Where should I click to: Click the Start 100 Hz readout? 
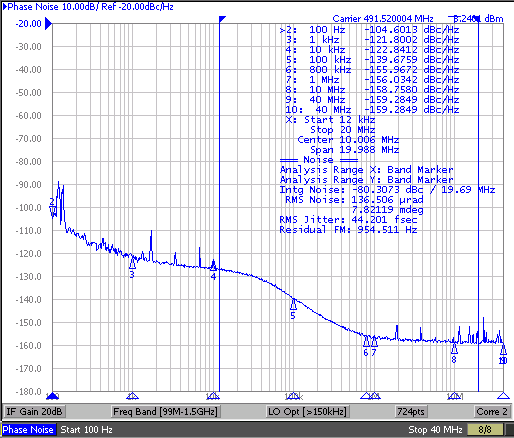pos(86,429)
